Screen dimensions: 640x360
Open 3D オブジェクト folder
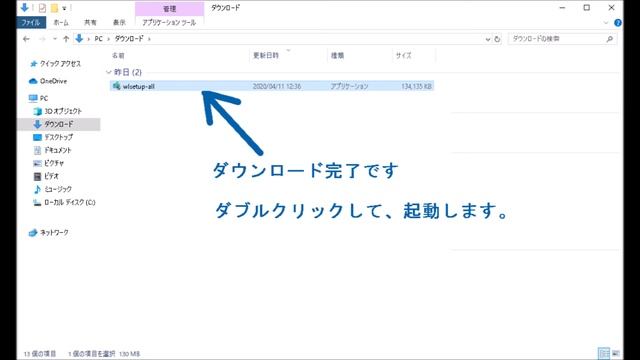[x=58, y=111]
